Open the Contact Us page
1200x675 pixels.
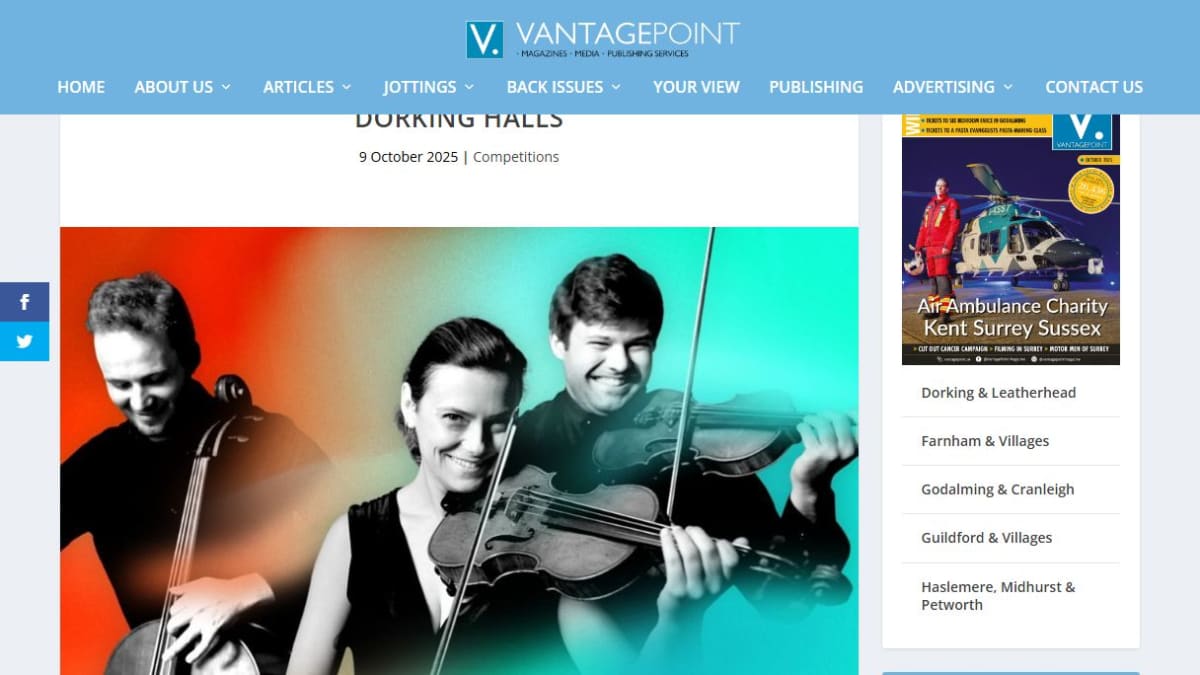pyautogui.click(x=1094, y=87)
